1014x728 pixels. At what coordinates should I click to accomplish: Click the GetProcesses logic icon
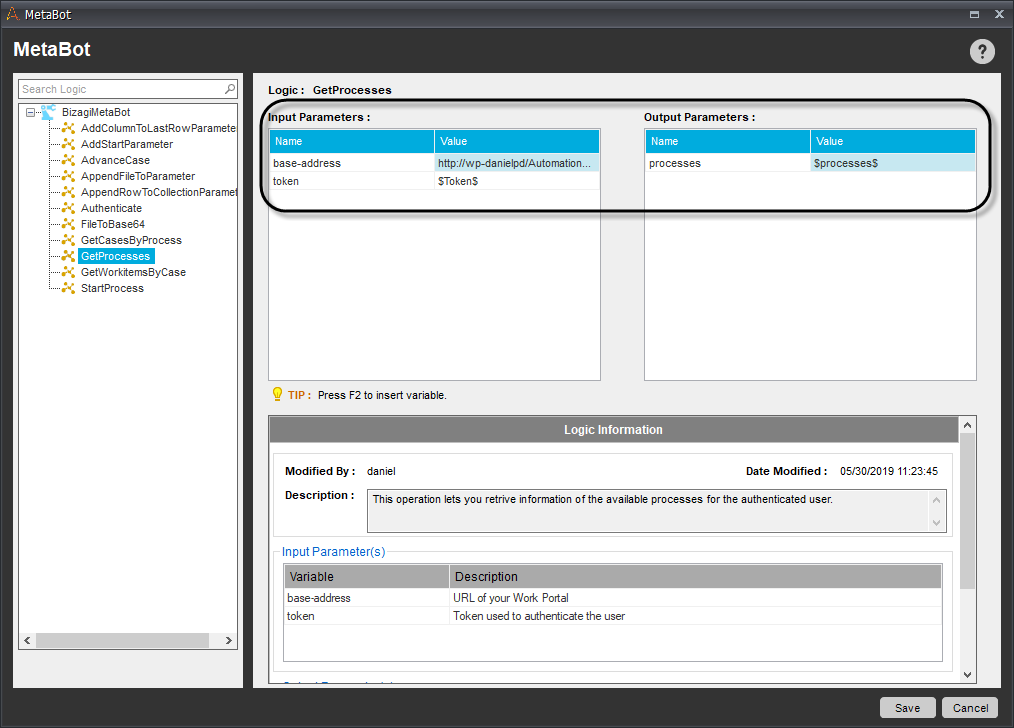(69, 256)
